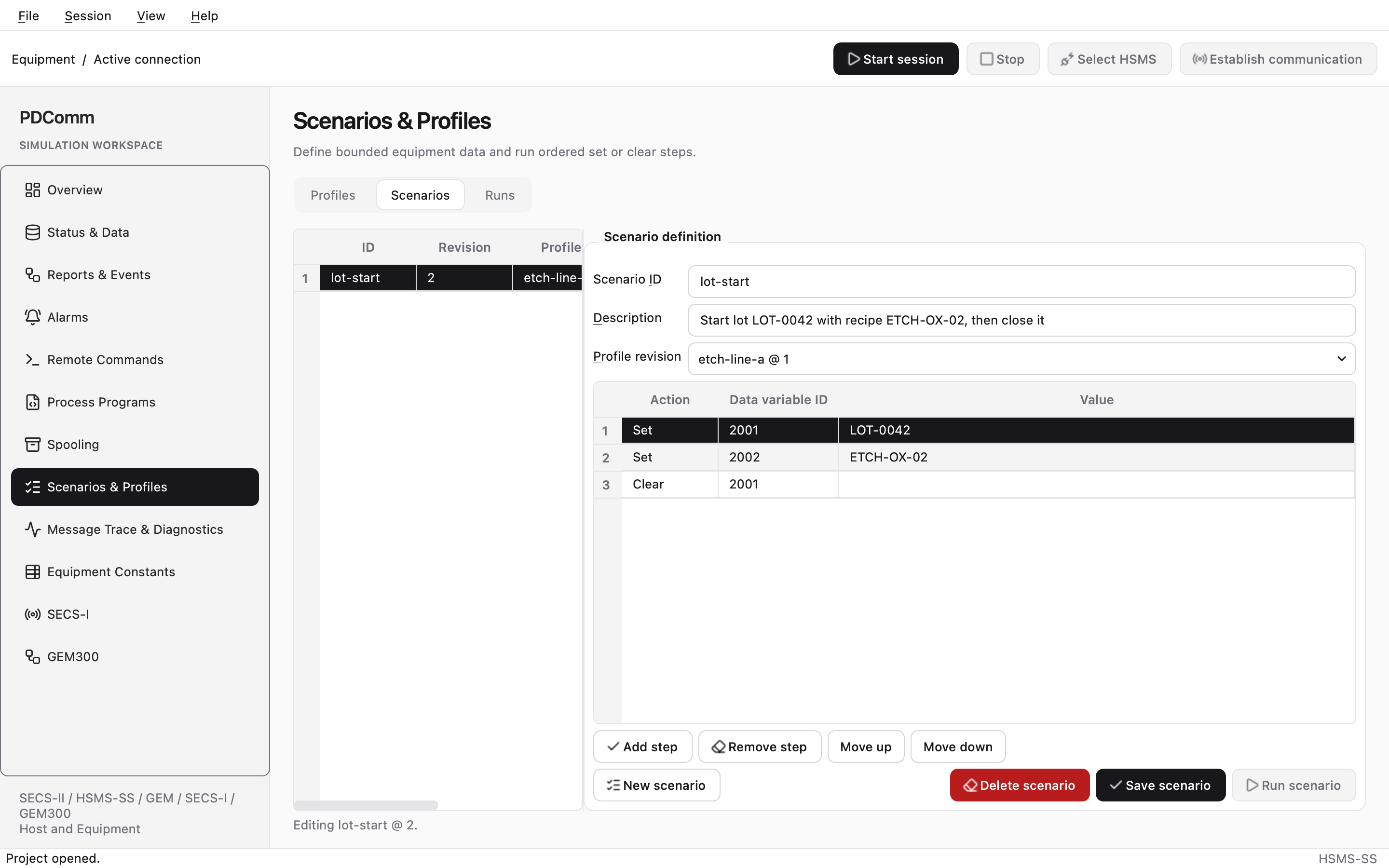Open the File menu
This screenshot has height=868, width=1389.
coord(29,15)
